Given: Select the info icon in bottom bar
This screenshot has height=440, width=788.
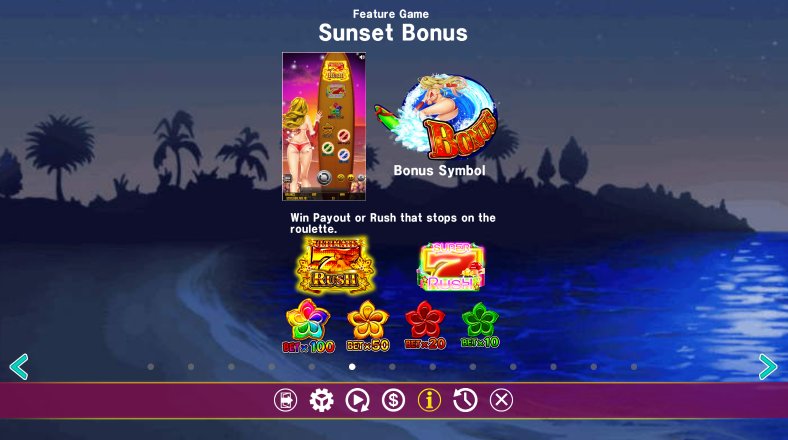Looking at the screenshot, I should [429, 400].
